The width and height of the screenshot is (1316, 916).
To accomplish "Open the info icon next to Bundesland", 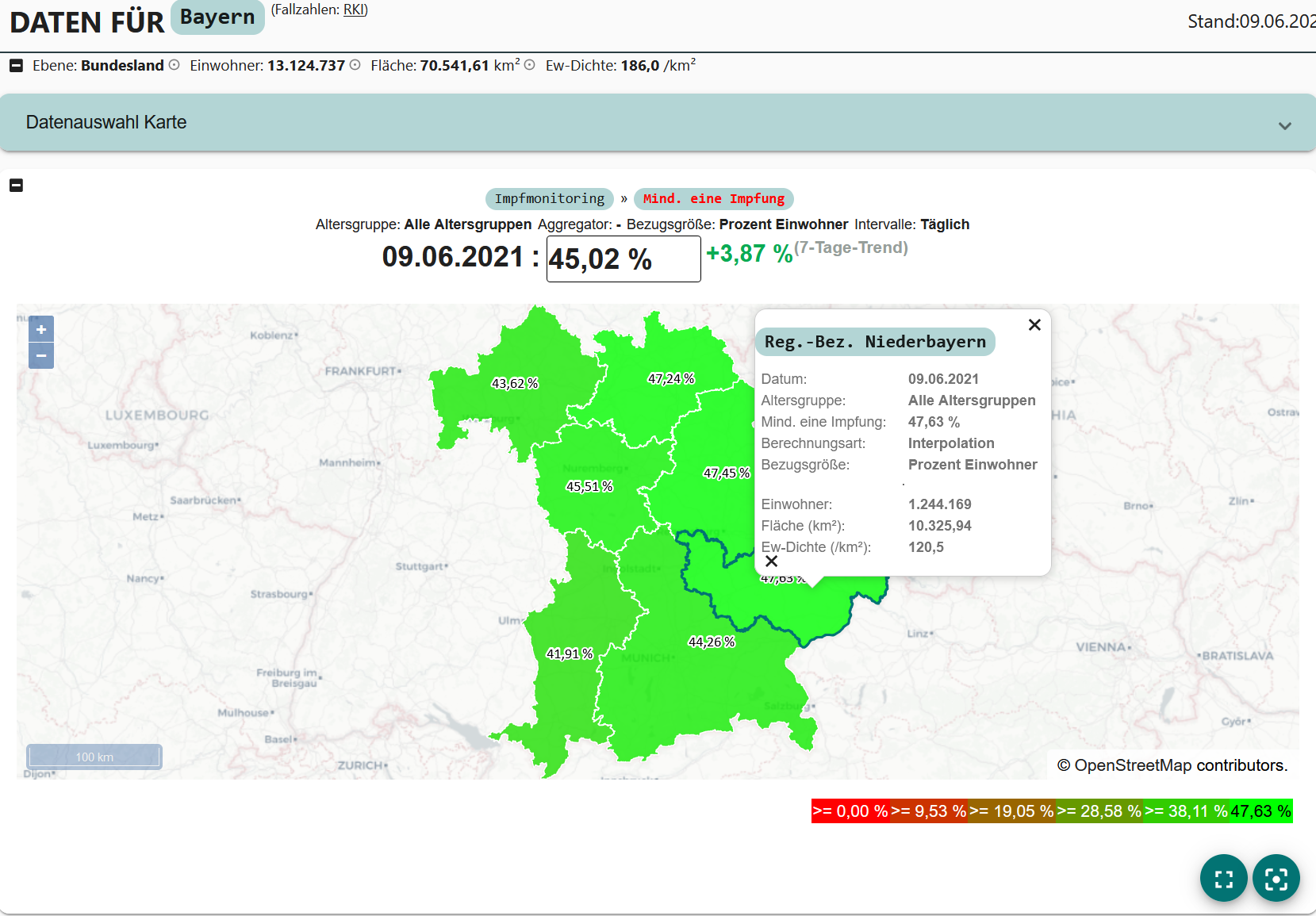I will pos(175,65).
